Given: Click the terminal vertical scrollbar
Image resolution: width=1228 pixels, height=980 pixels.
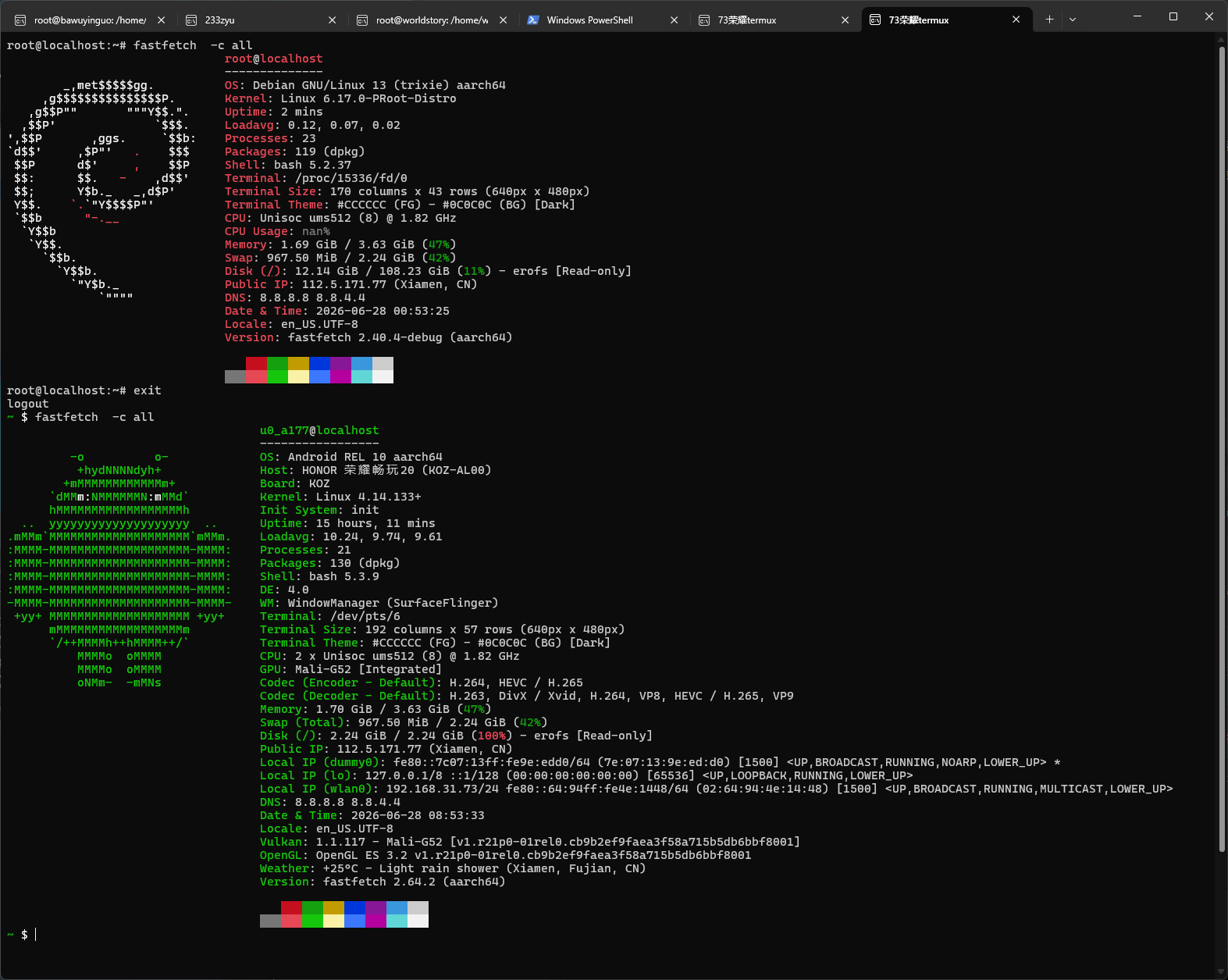Looking at the screenshot, I should 1222,449.
